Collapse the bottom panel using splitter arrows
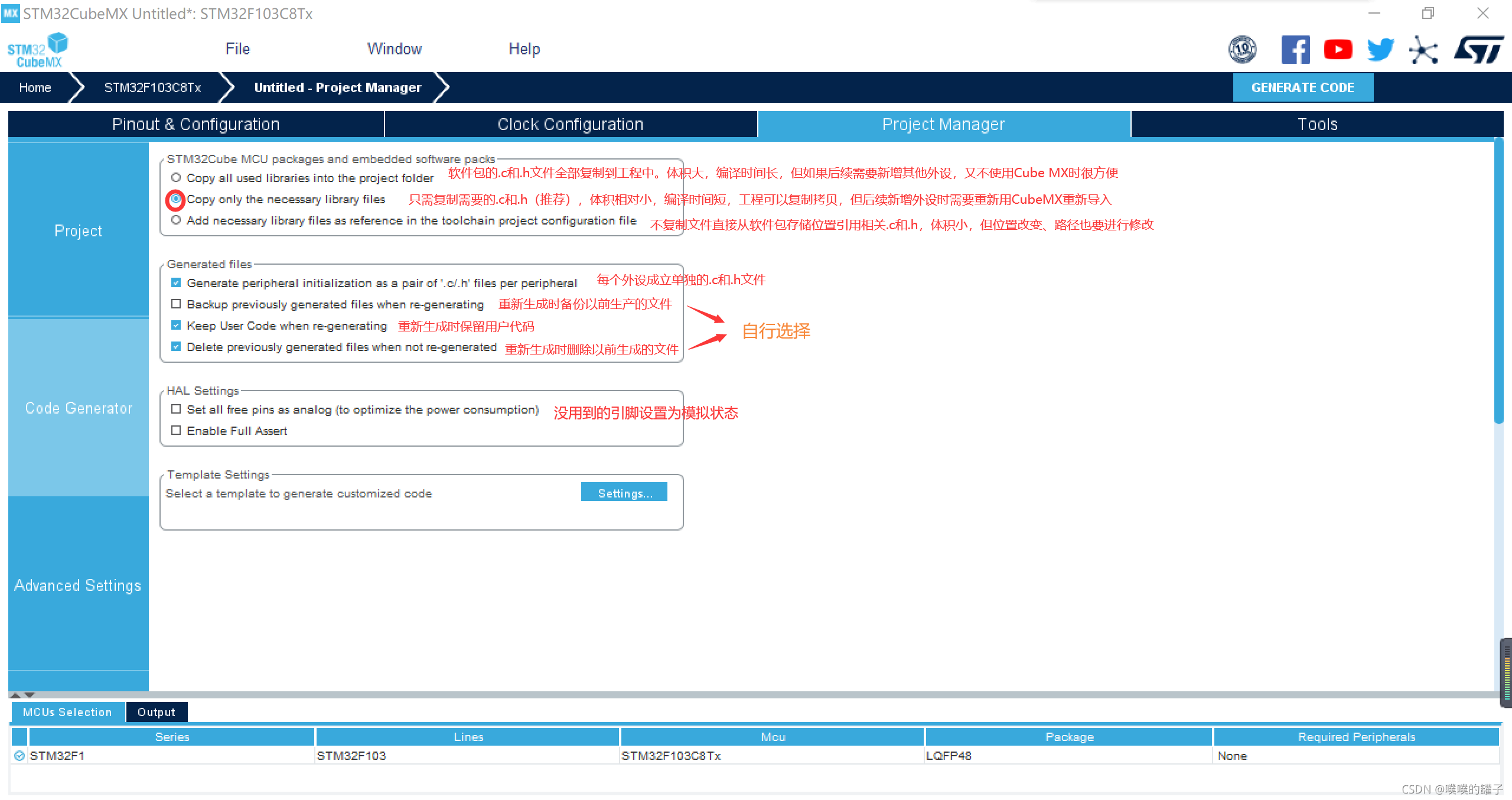 click(x=30, y=695)
